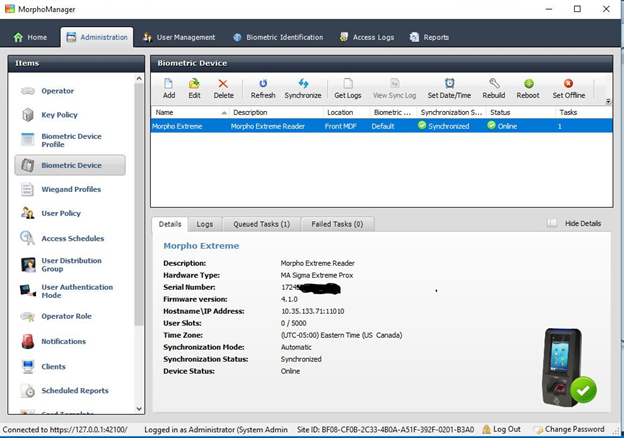Image resolution: width=624 pixels, height=438 pixels.
Task: Toggle the Hide Details checkbox
Action: click(x=552, y=223)
